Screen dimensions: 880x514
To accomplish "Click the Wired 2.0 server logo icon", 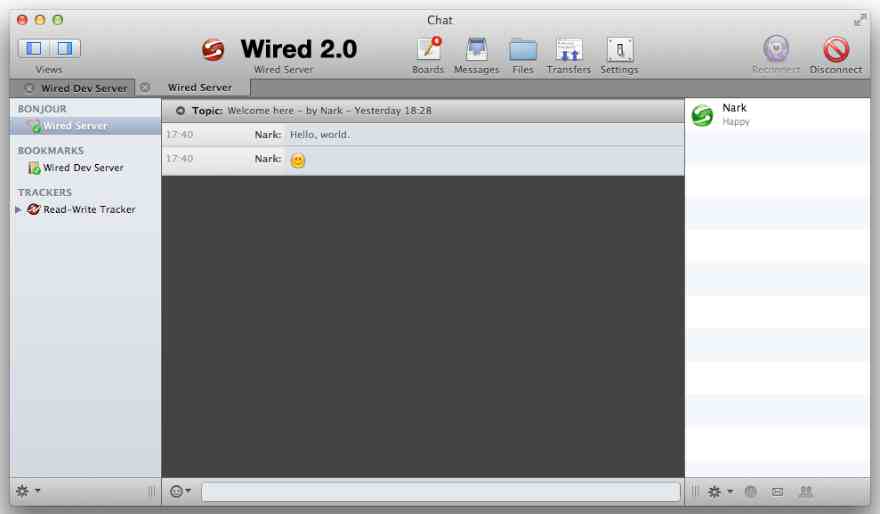I will [213, 50].
